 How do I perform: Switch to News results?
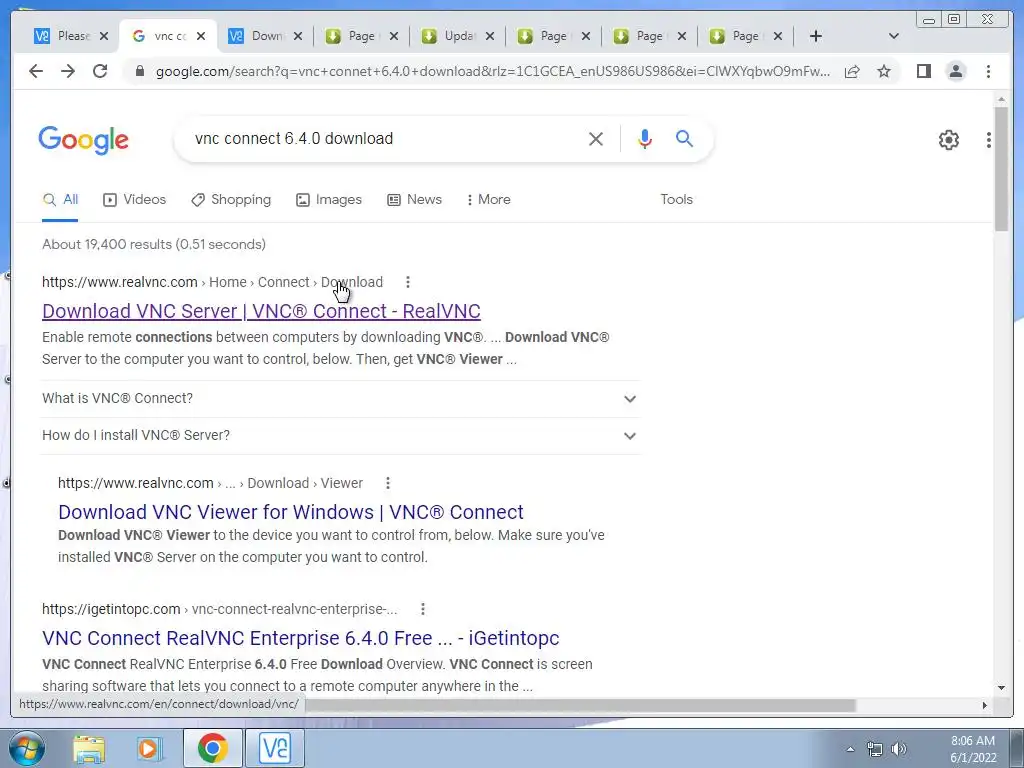(x=414, y=200)
